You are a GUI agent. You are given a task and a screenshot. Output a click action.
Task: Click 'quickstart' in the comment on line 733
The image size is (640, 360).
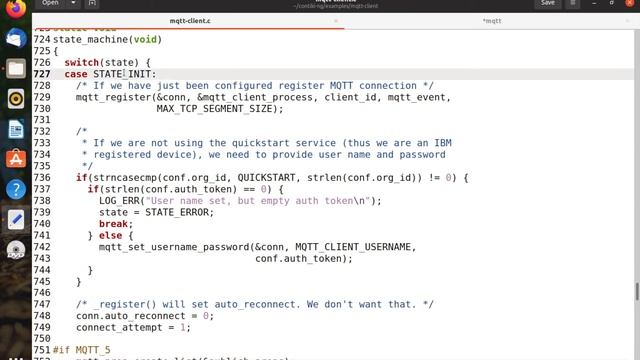261,143
